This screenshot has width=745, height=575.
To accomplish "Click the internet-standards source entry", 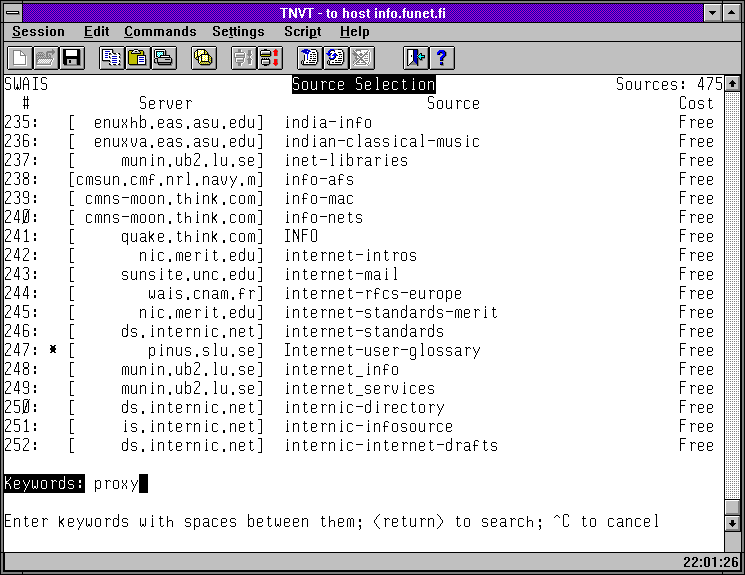I will 364,332.
